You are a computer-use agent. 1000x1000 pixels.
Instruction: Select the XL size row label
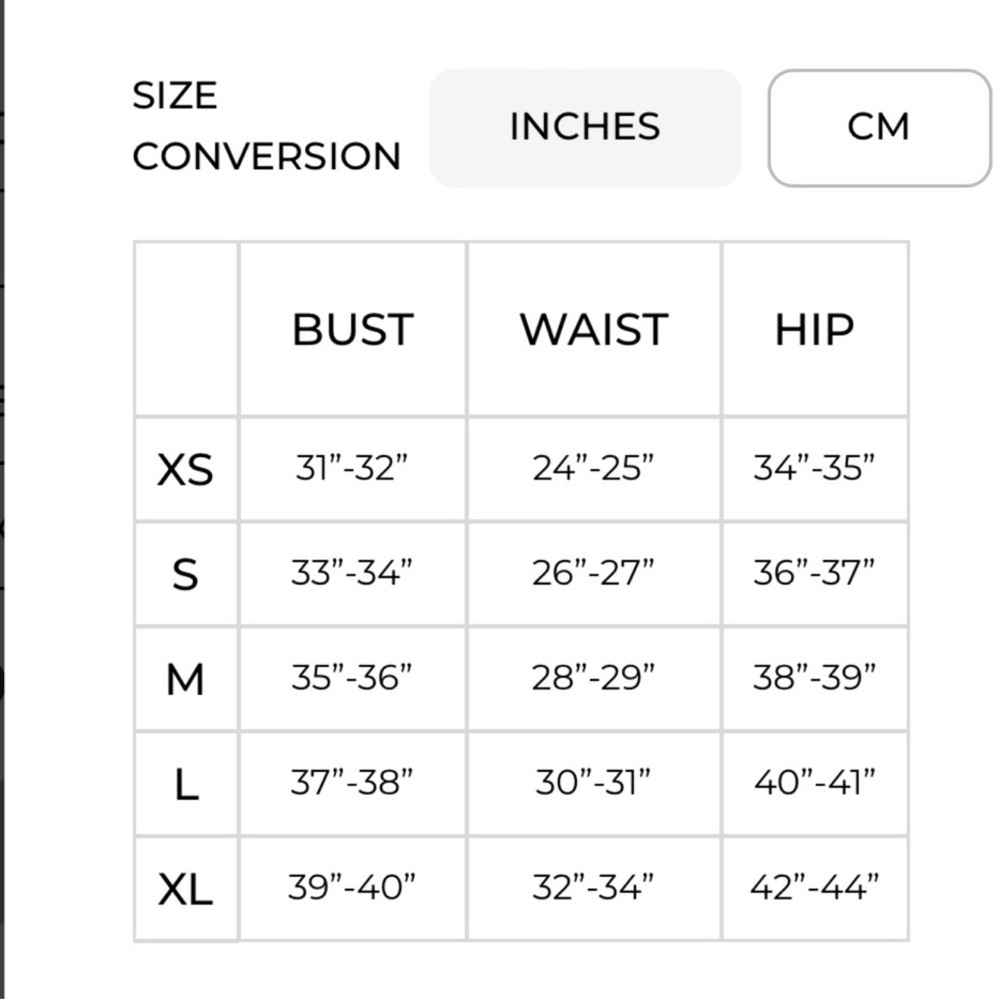tap(185, 889)
